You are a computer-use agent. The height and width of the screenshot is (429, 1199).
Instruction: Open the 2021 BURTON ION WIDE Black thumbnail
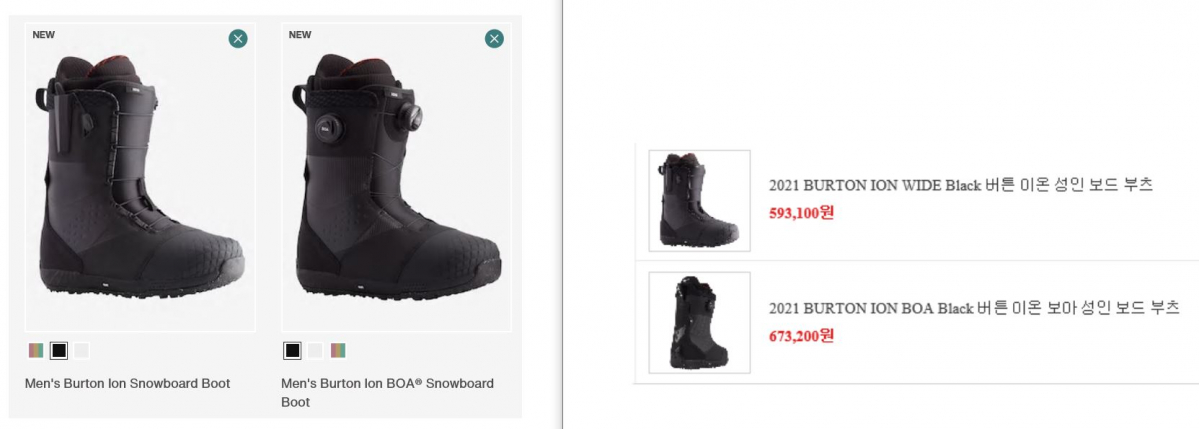pos(699,201)
